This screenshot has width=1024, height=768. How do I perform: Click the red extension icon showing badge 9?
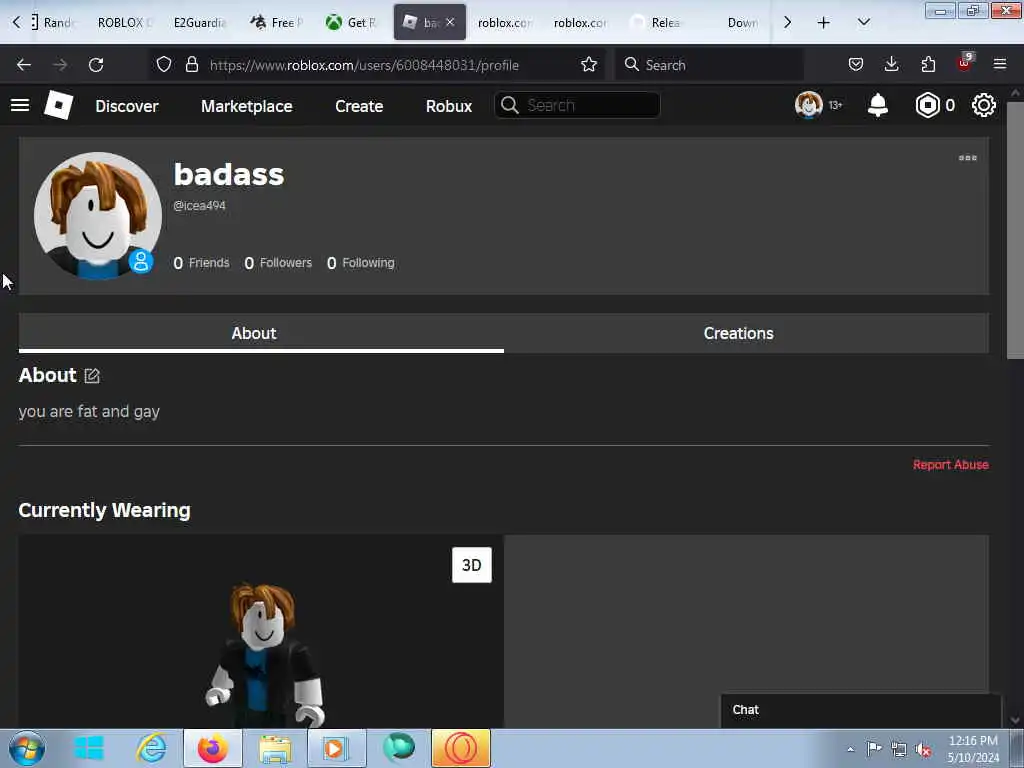coord(965,63)
